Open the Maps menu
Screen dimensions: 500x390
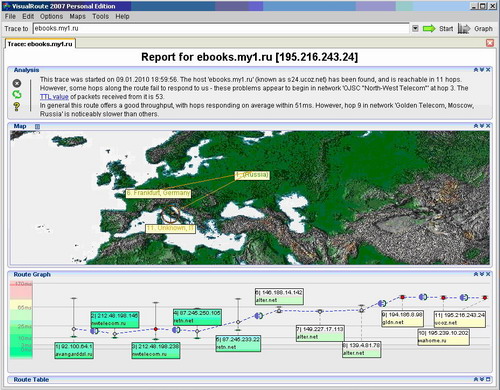77,16
